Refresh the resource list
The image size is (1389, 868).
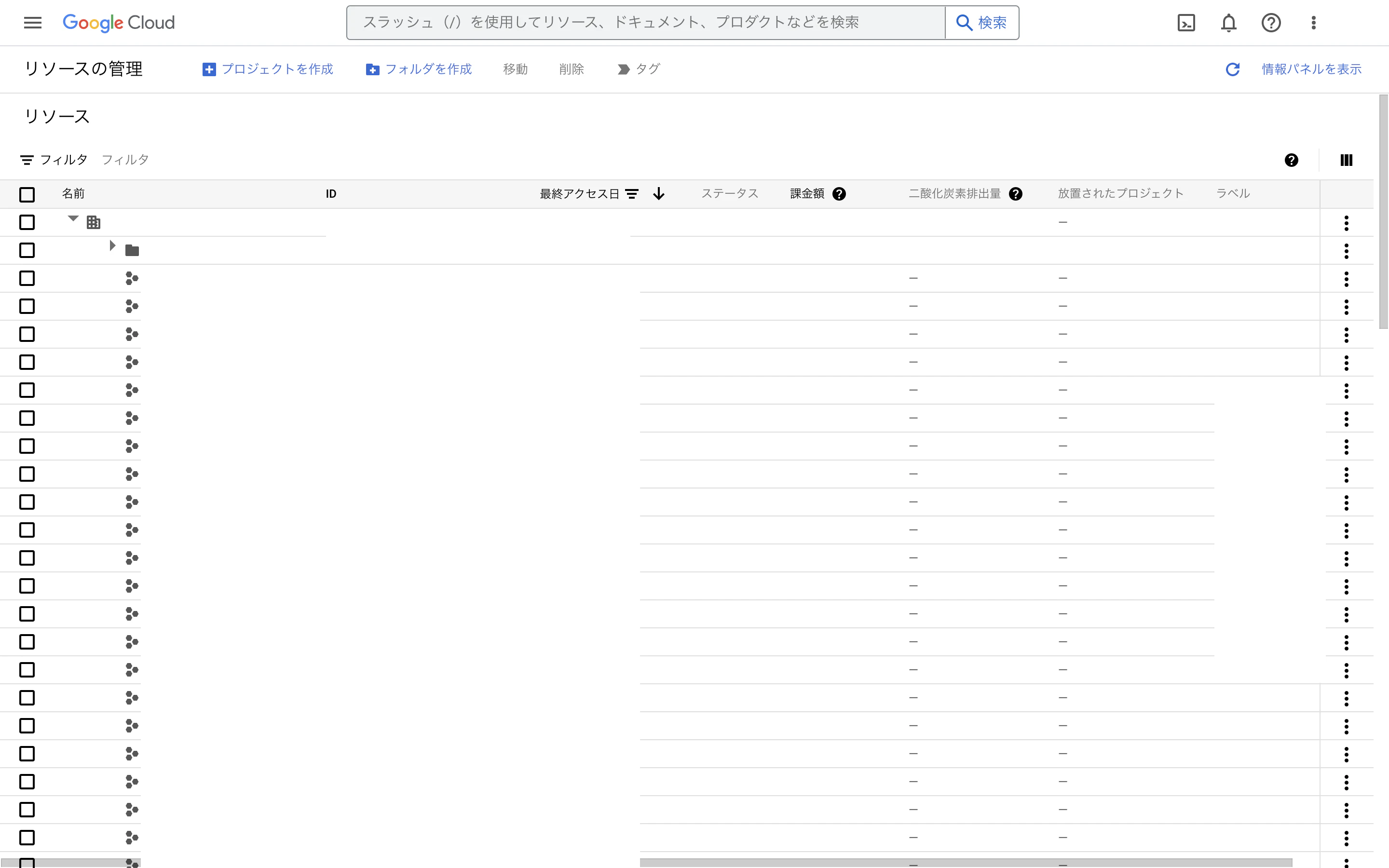pos(1233,69)
